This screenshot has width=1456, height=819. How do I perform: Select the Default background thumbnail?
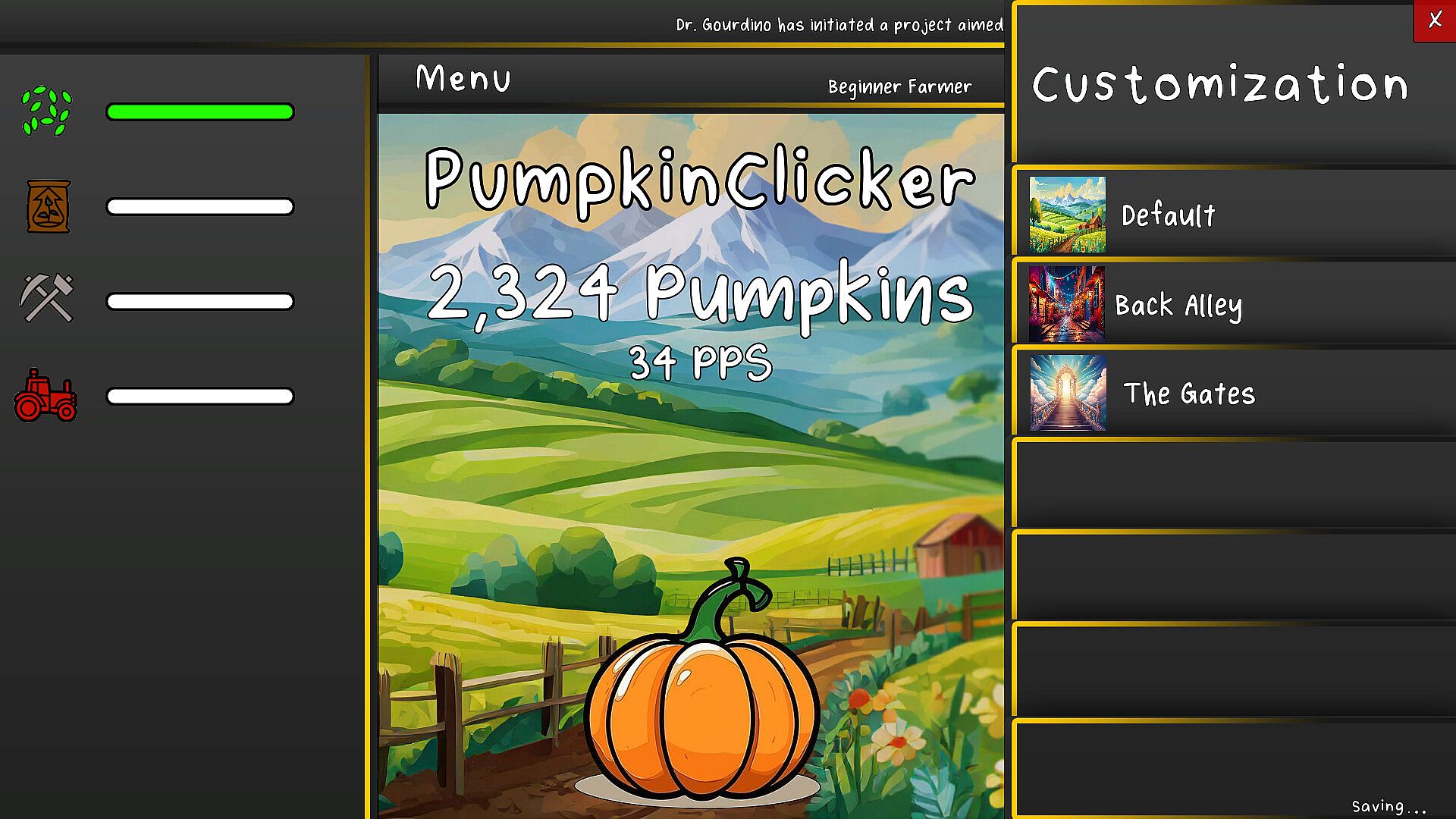click(1067, 215)
